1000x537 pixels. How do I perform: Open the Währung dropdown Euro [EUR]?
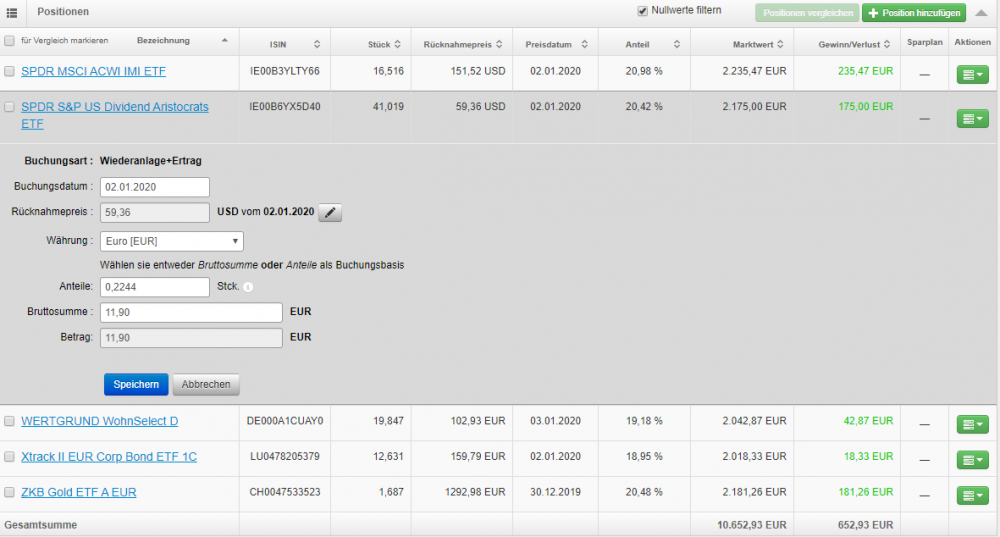172,241
